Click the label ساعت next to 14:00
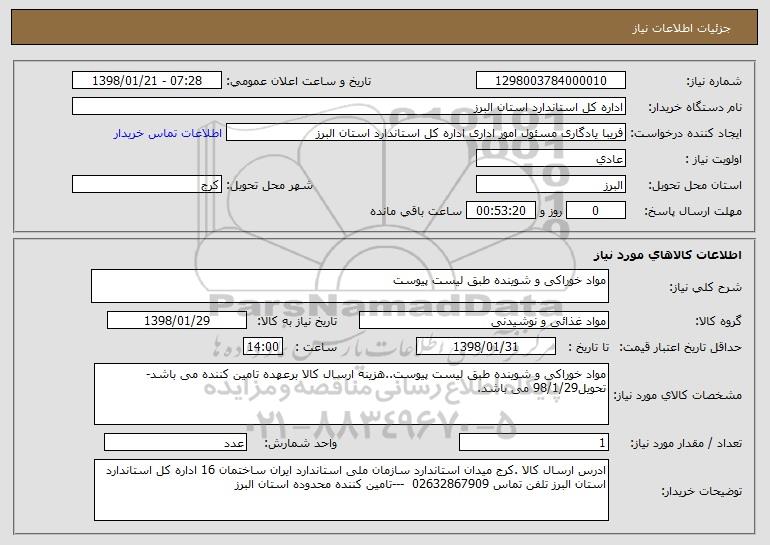 tap(316, 348)
